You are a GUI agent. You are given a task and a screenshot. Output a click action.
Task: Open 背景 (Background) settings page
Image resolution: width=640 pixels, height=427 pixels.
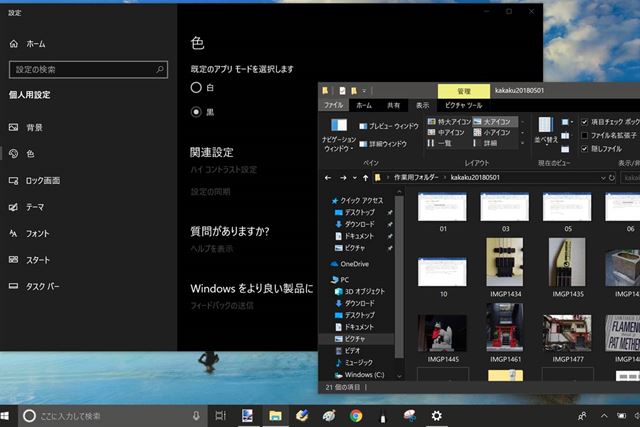(x=26, y=127)
